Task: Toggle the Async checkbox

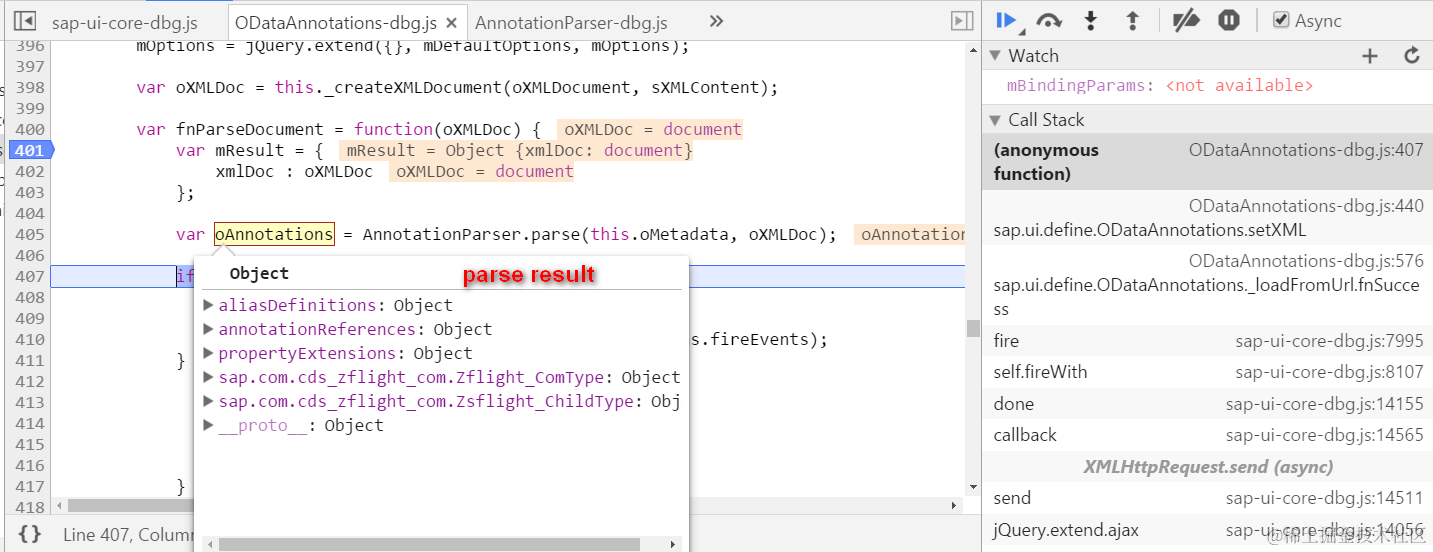Action: (1281, 20)
